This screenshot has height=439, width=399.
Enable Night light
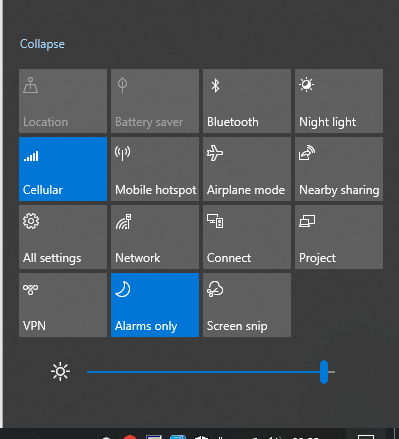pyautogui.click(x=339, y=101)
